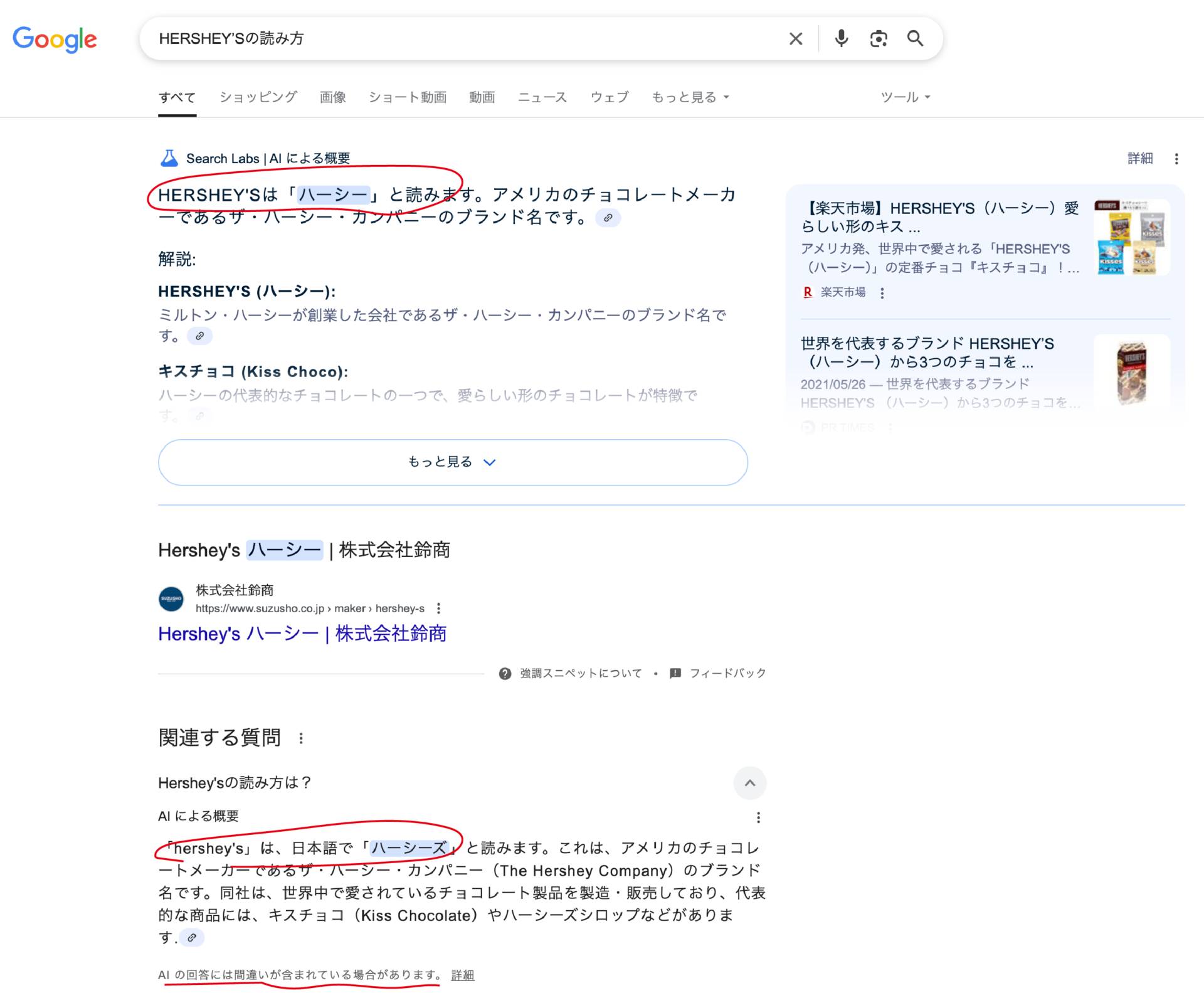Switch to the ショッピング tab
The image size is (1204, 993).
pos(258,97)
